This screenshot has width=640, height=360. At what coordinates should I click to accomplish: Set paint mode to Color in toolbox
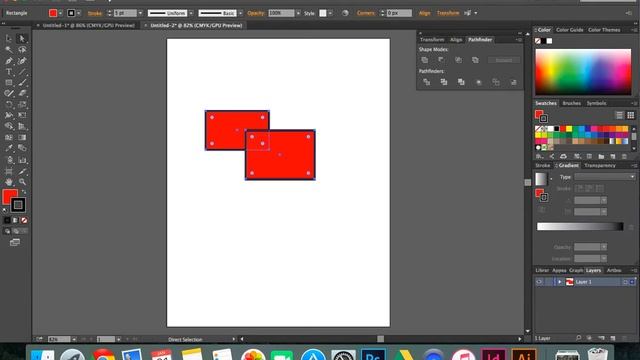tap(7, 220)
